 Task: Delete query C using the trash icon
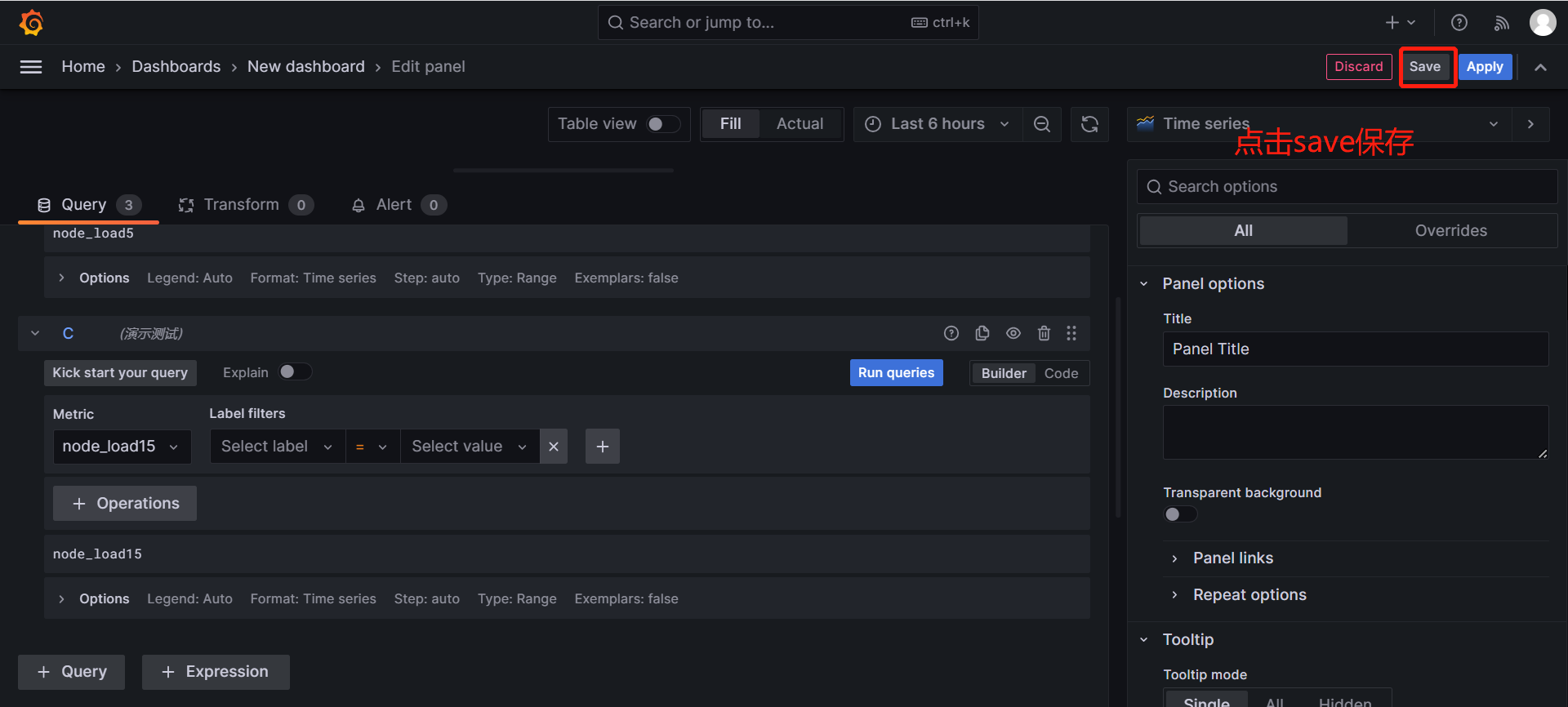point(1044,333)
